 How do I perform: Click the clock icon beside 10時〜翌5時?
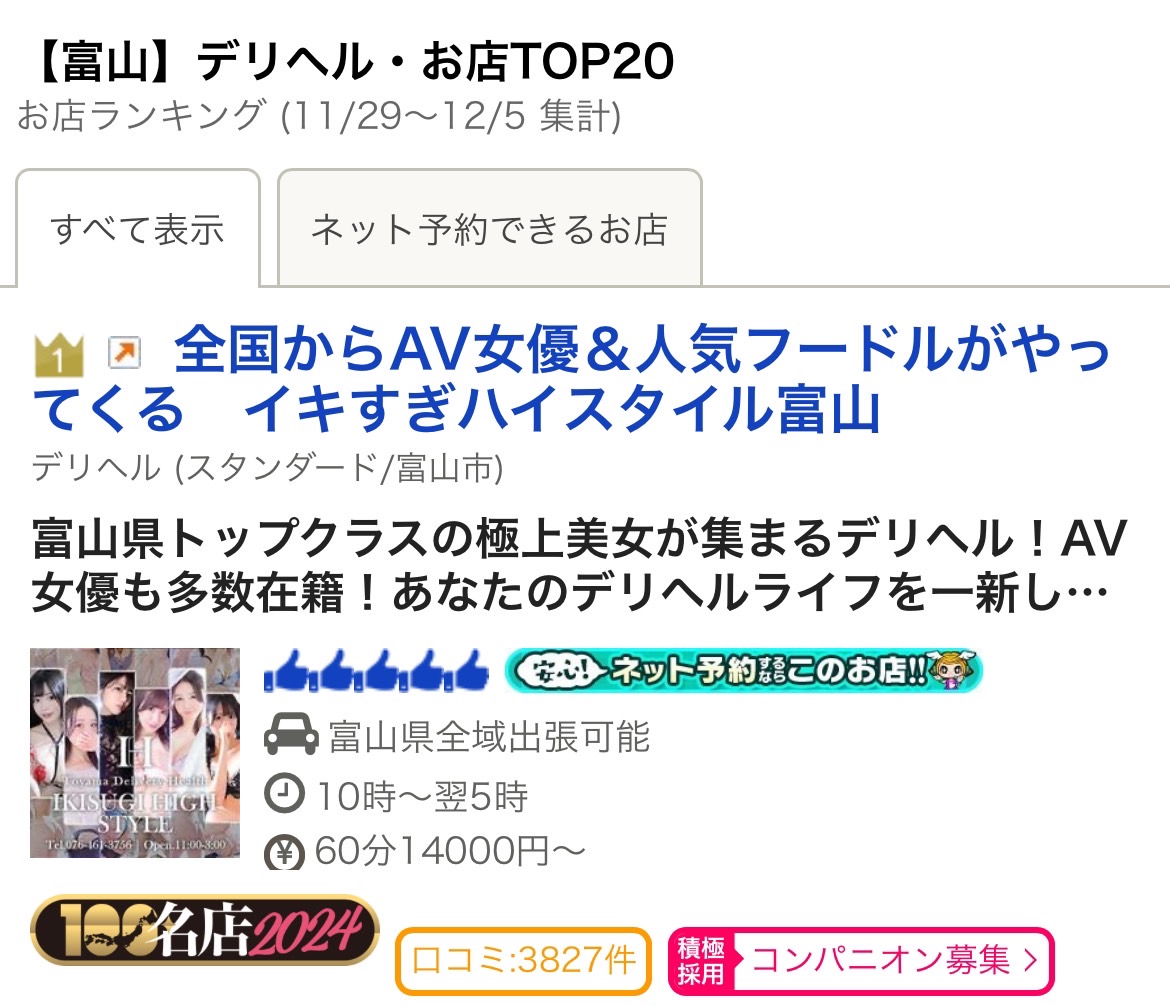[x=284, y=794]
